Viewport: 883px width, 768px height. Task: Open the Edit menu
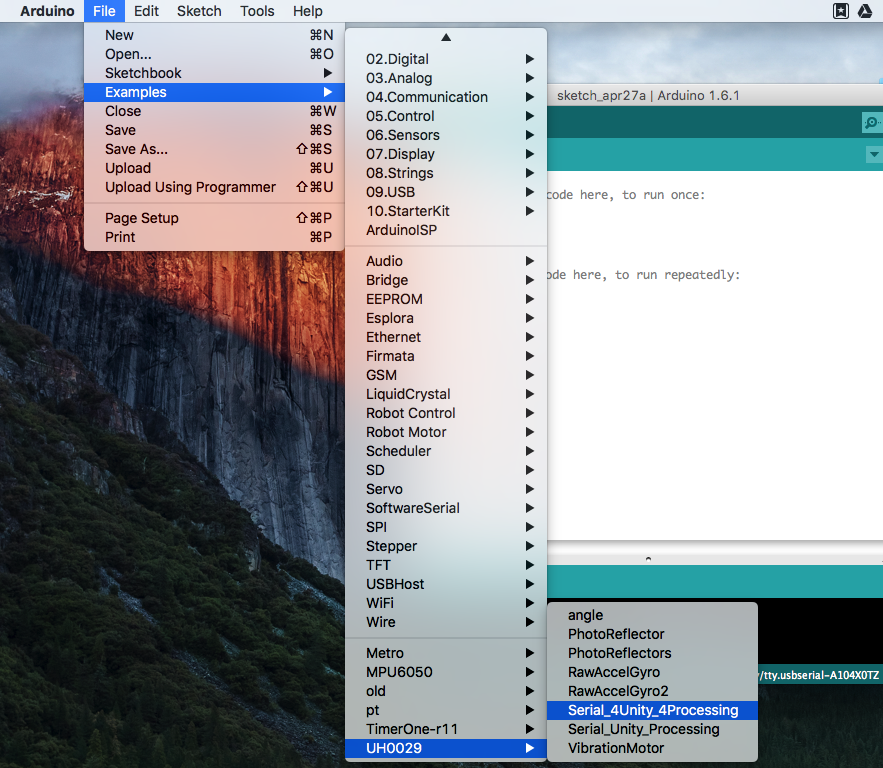point(146,11)
